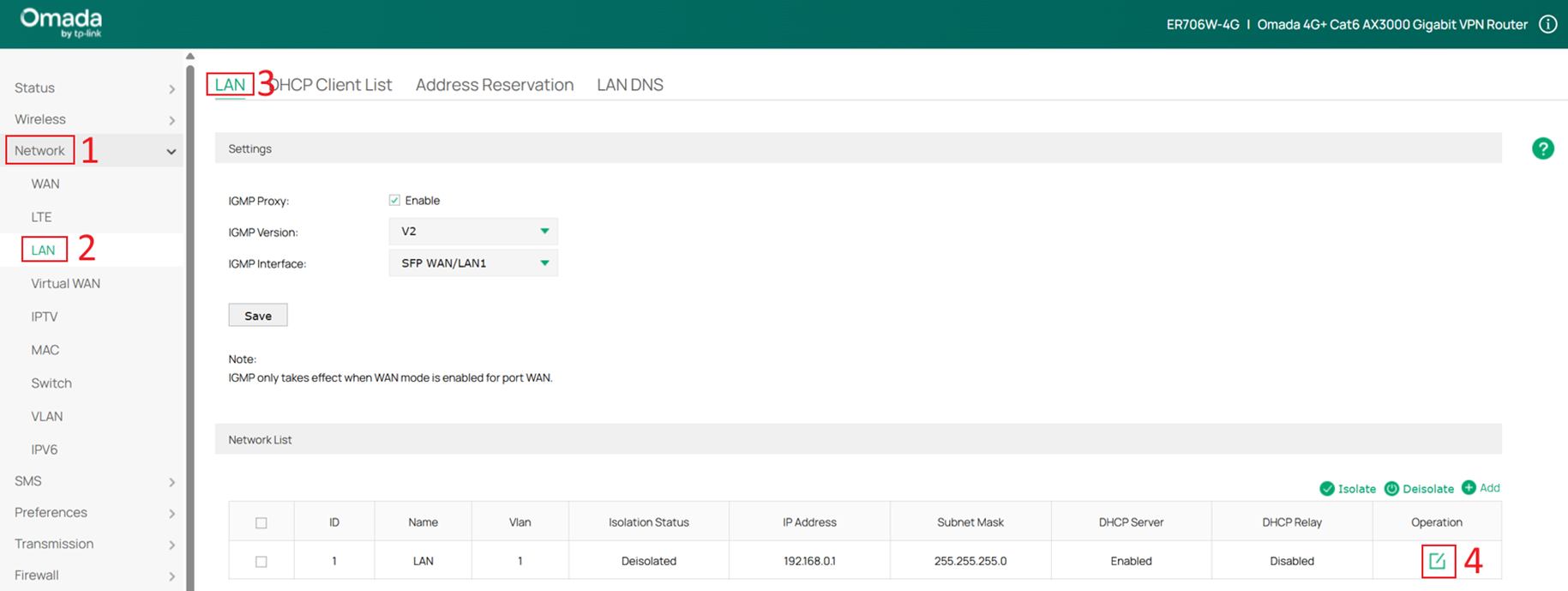The height and width of the screenshot is (591, 1568).
Task: Switch to the Address Reservation tab
Action: (494, 85)
